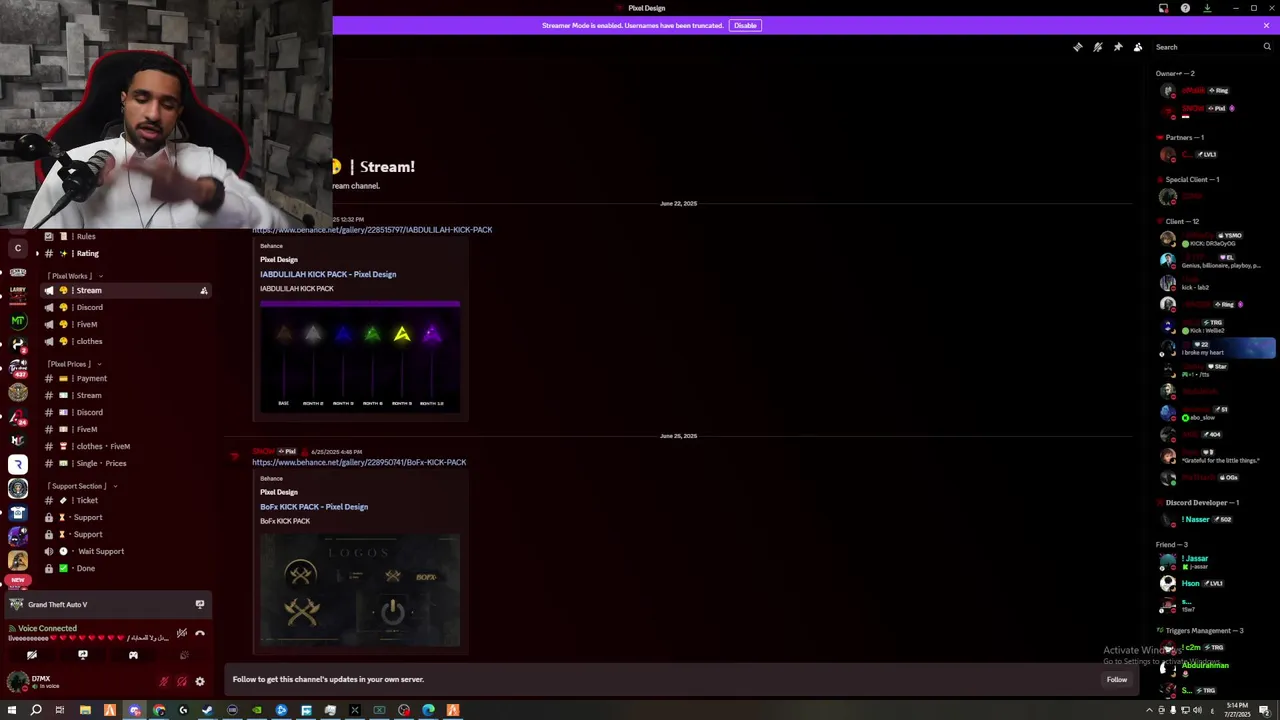The height and width of the screenshot is (720, 1280).
Task: Open Google Chrome from the taskbar
Action: tap(159, 710)
